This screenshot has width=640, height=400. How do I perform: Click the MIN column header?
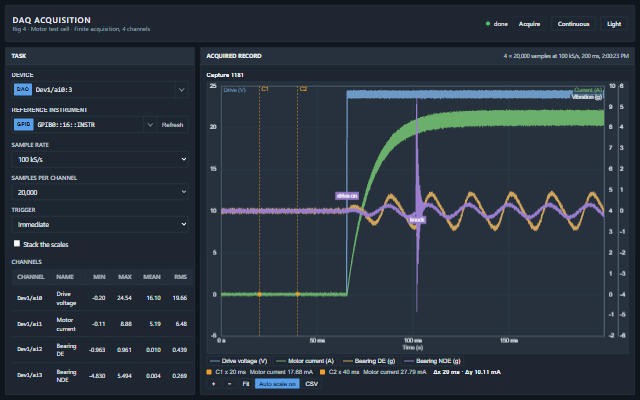tap(99, 277)
